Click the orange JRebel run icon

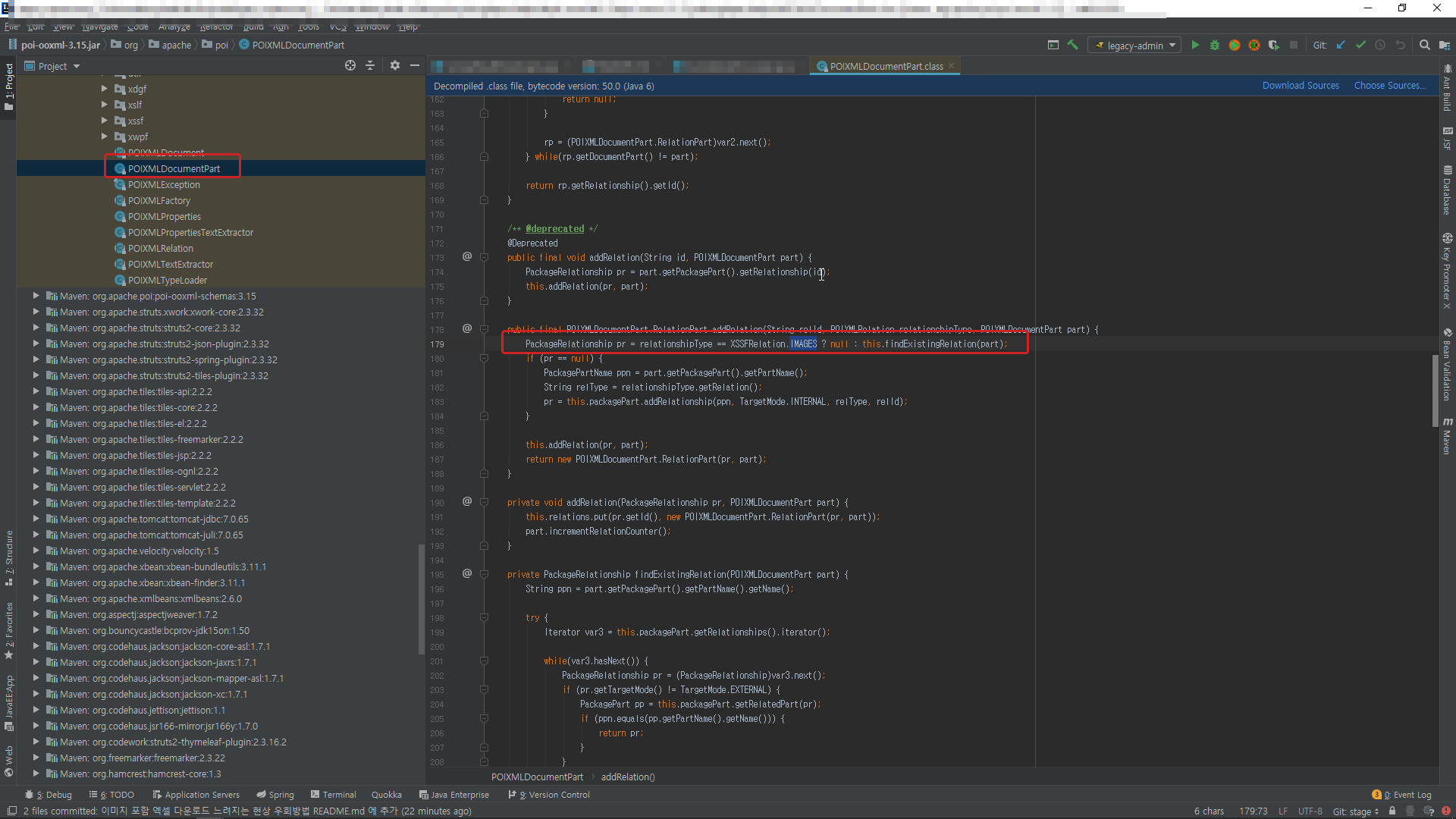click(x=1235, y=45)
